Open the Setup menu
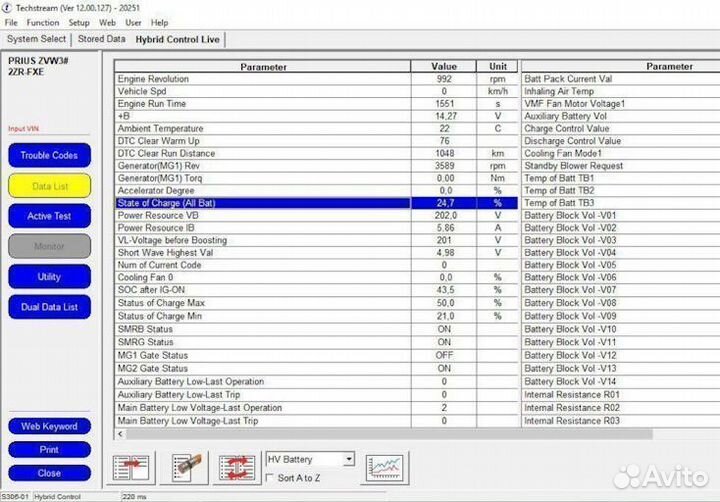This screenshot has width=720, height=502. point(79,22)
